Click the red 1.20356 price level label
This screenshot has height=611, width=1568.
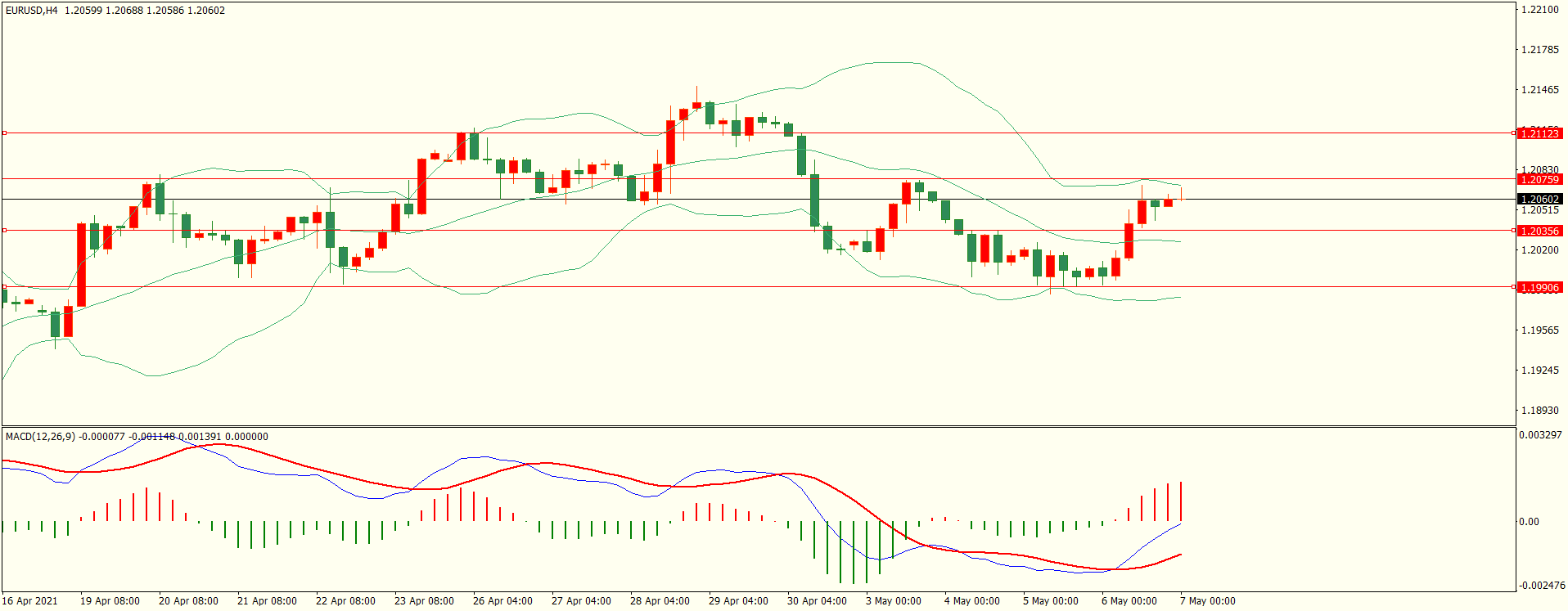coord(1539,231)
